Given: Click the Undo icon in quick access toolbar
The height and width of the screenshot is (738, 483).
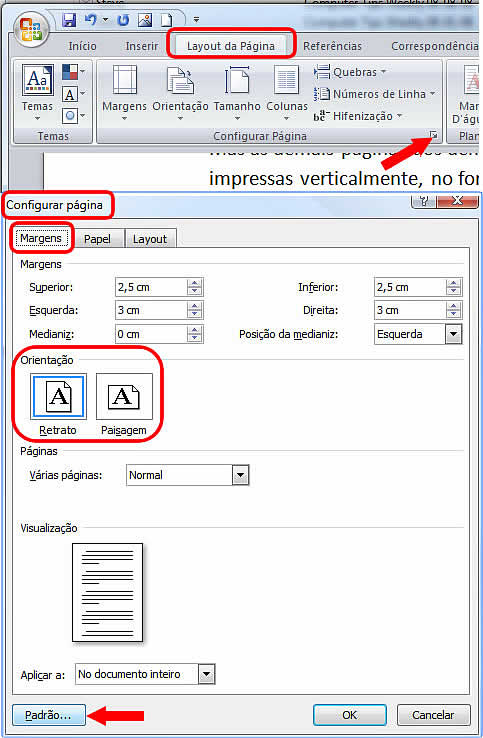Looking at the screenshot, I should tap(90, 20).
